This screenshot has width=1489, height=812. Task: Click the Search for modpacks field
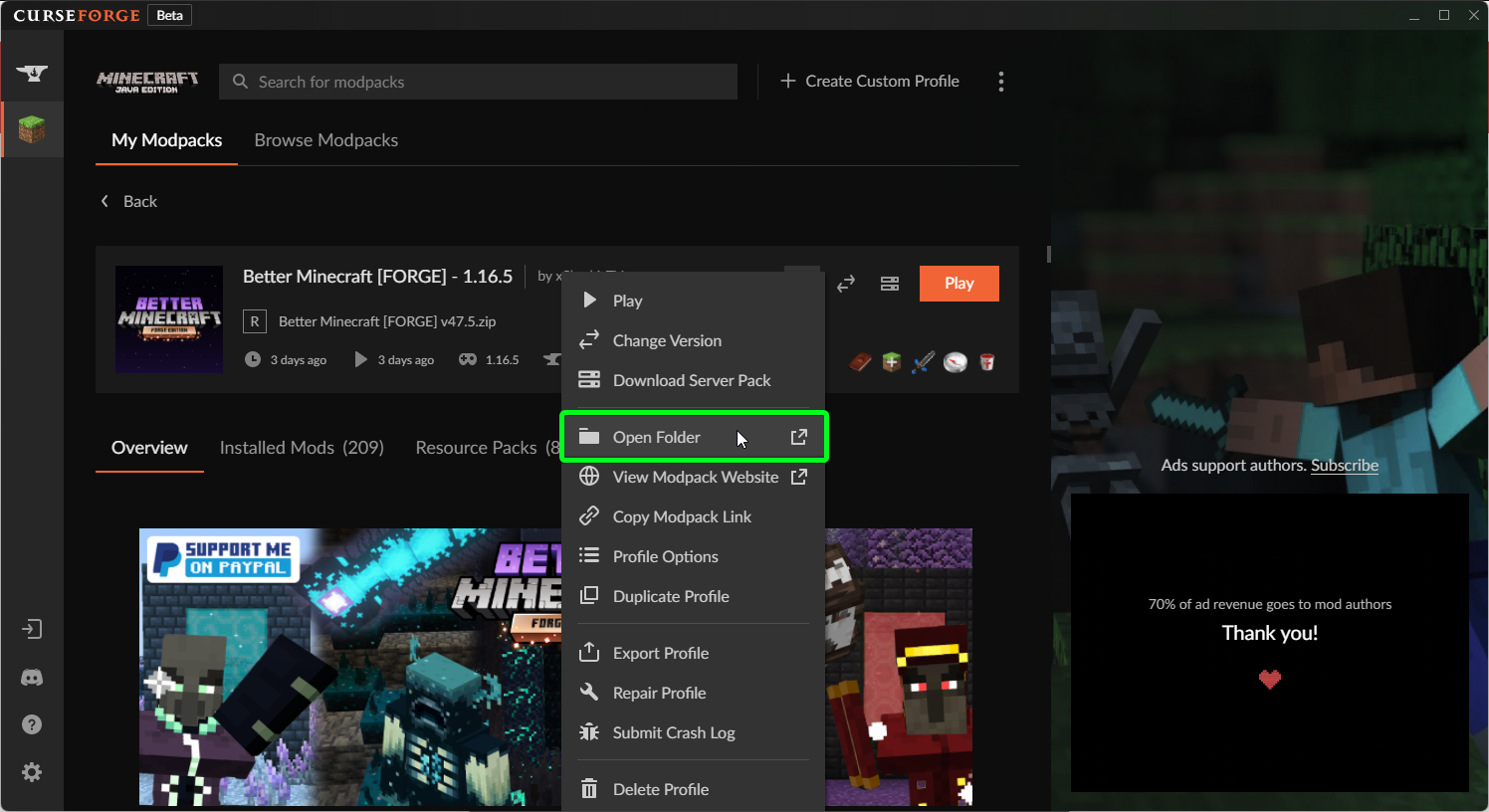(x=478, y=82)
